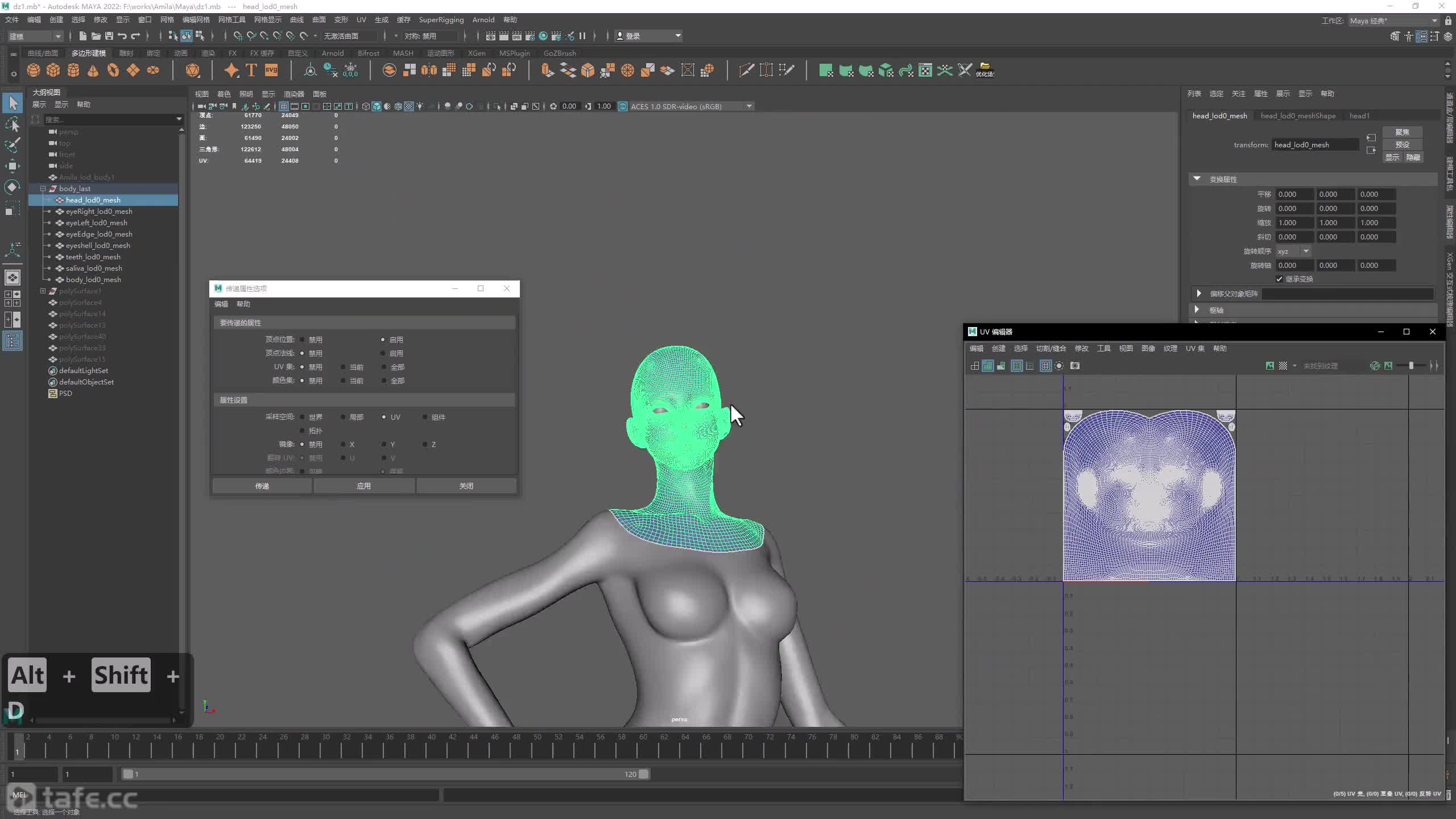
Task: Collapse the 变换属性 section
Action: pyautogui.click(x=1197, y=179)
